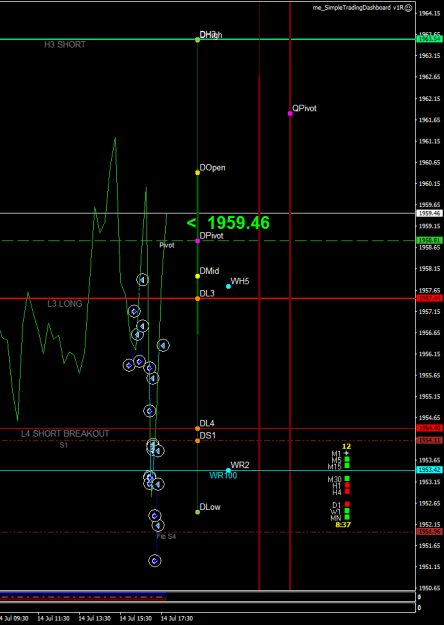Select the magenta DPivot marker

197,241
